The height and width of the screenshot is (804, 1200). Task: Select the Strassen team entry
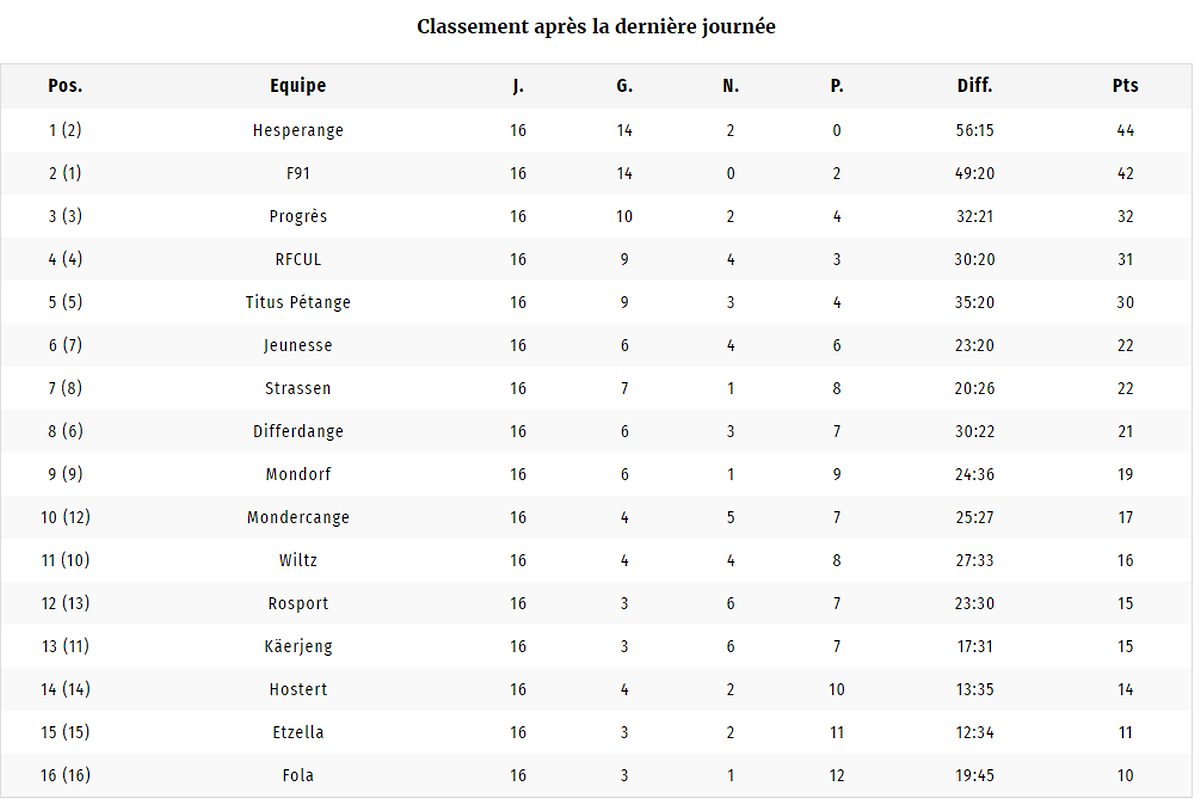pos(298,388)
